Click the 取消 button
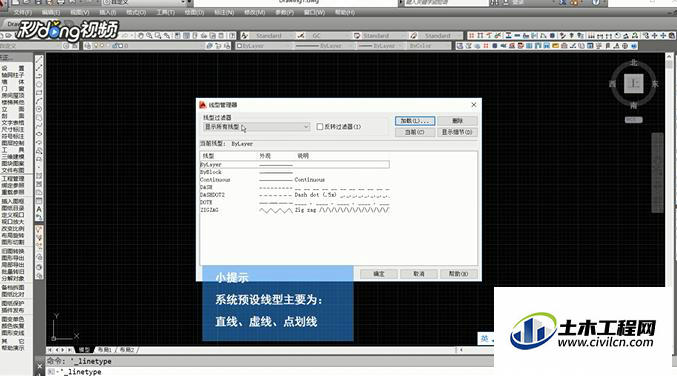Viewport: 677px width, 376px height. coord(419,274)
